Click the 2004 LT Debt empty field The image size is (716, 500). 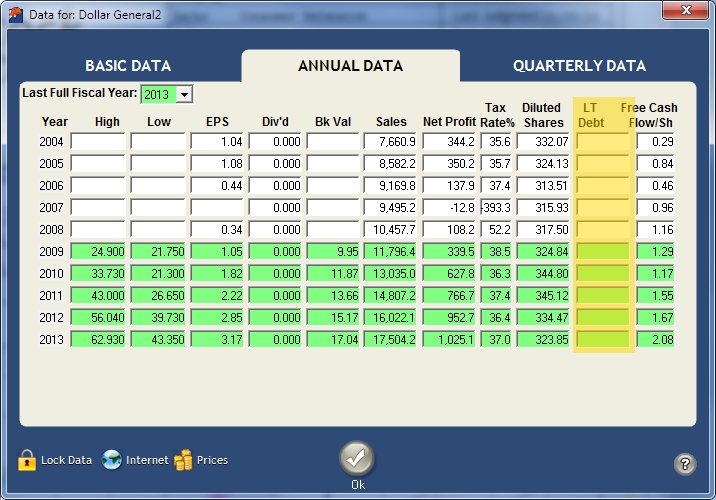pyautogui.click(x=603, y=142)
